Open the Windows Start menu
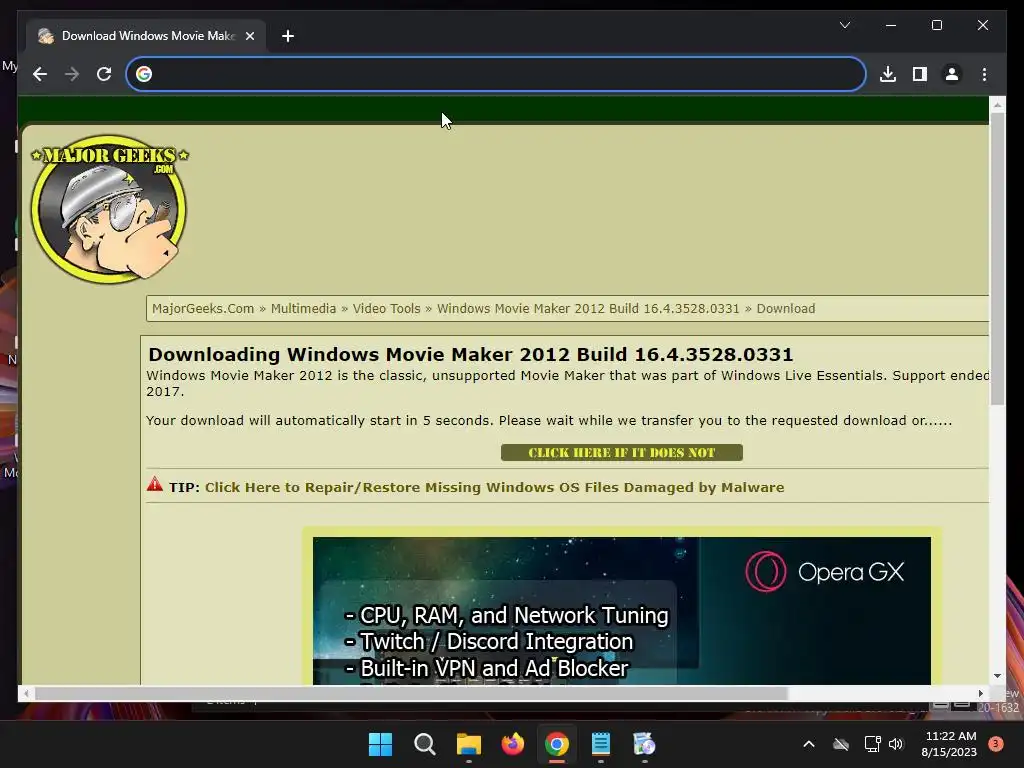The image size is (1024, 768). point(380,744)
